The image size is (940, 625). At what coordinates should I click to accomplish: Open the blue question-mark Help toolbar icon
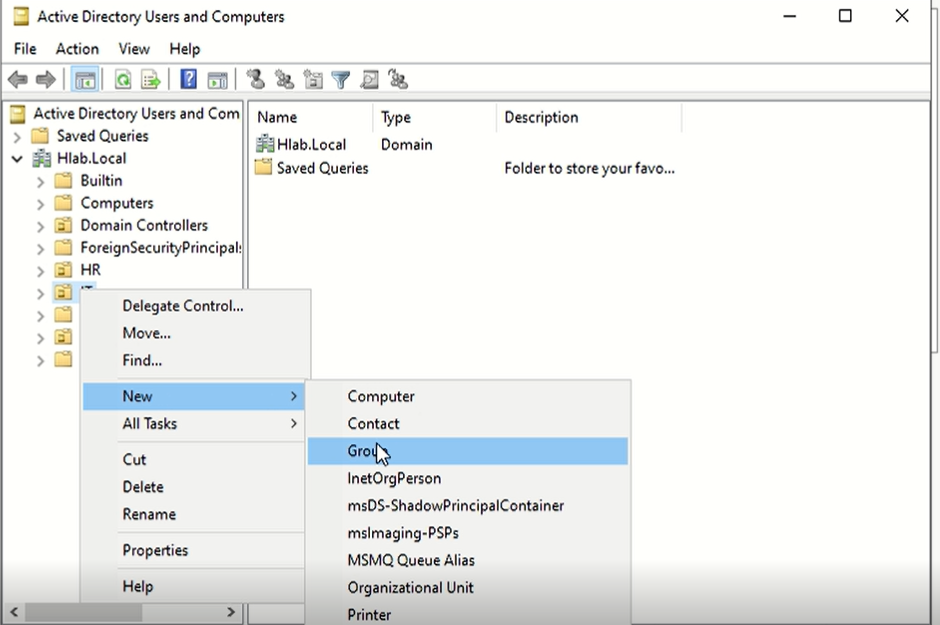click(x=189, y=79)
